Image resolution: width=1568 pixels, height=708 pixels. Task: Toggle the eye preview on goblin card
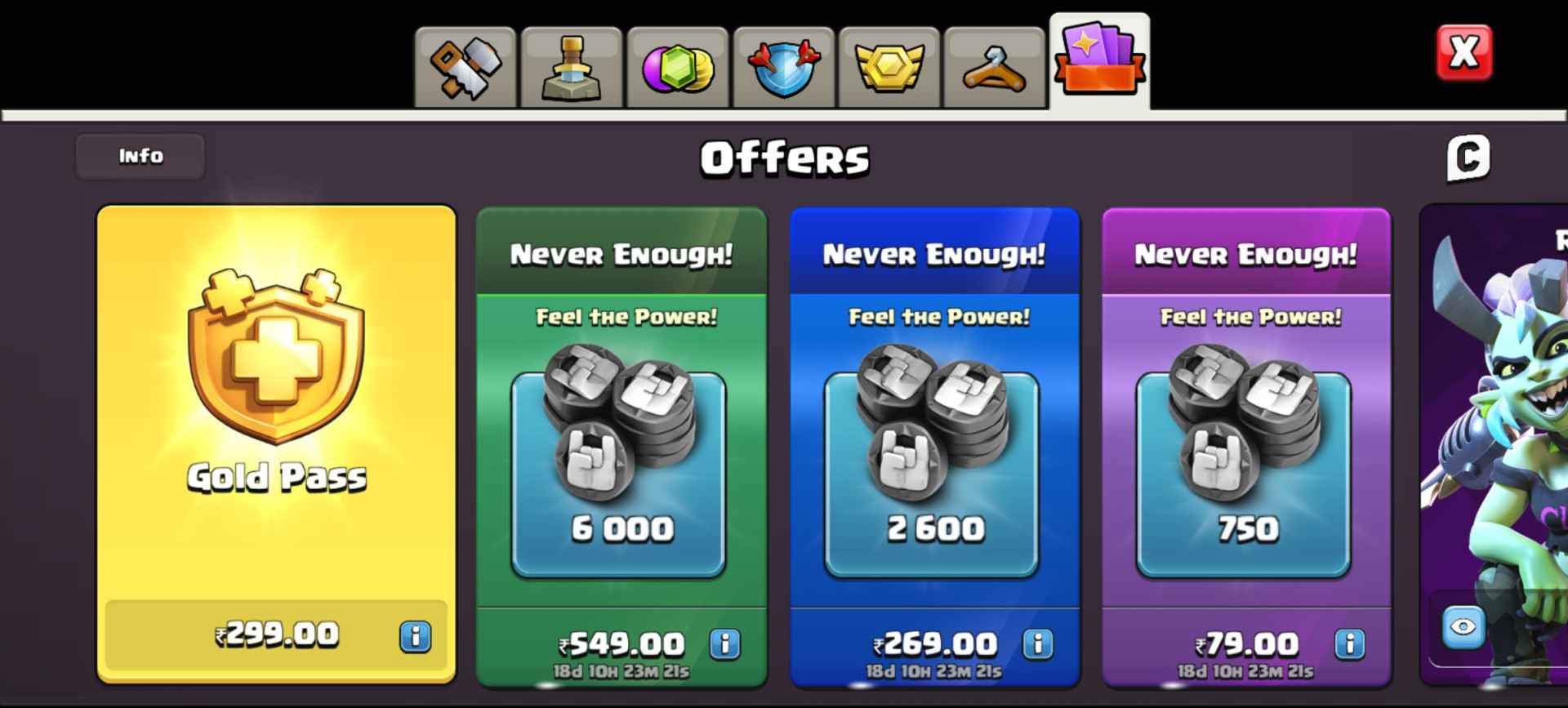1463,627
